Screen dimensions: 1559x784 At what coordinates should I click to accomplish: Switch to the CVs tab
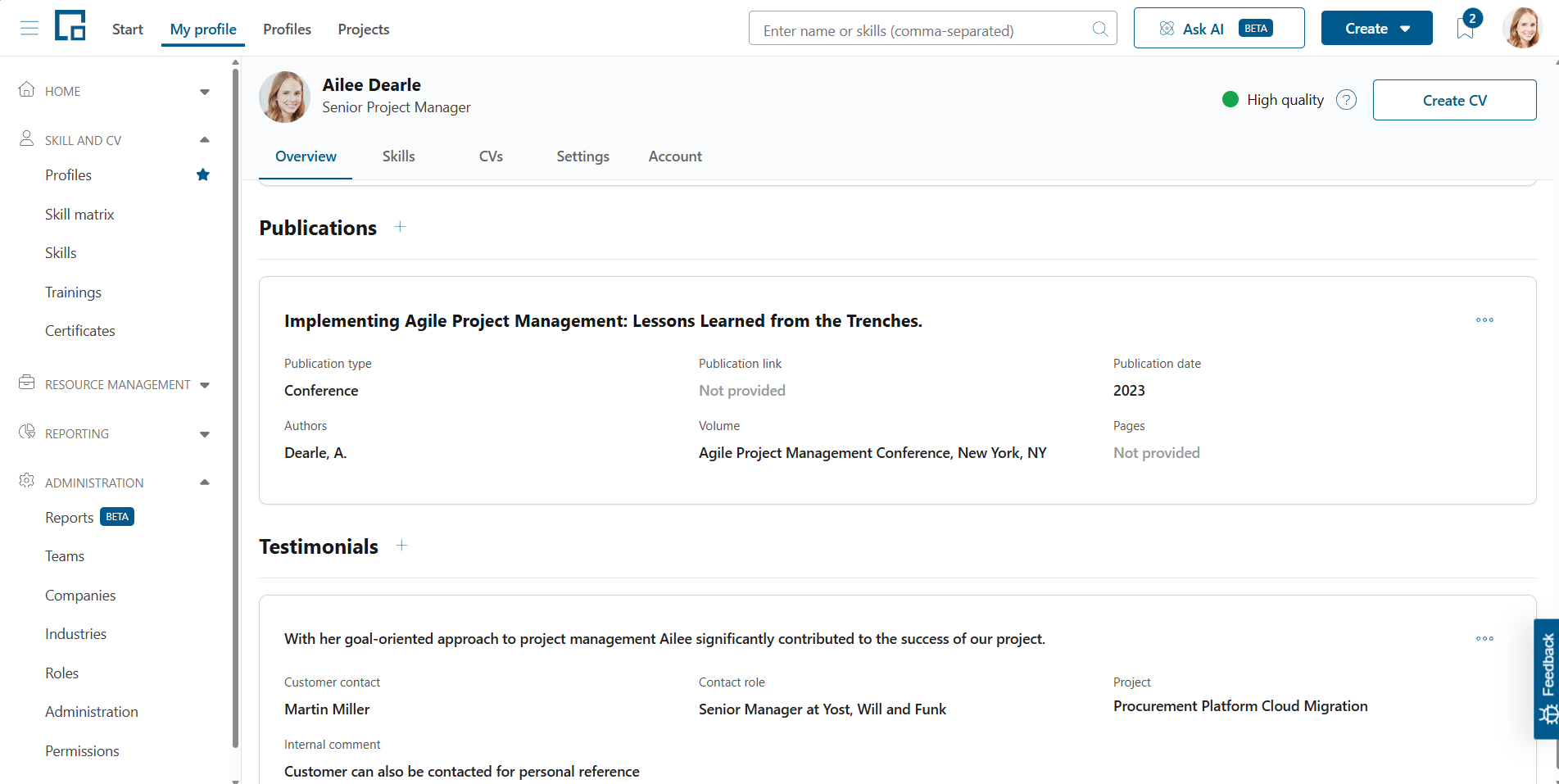tap(491, 156)
